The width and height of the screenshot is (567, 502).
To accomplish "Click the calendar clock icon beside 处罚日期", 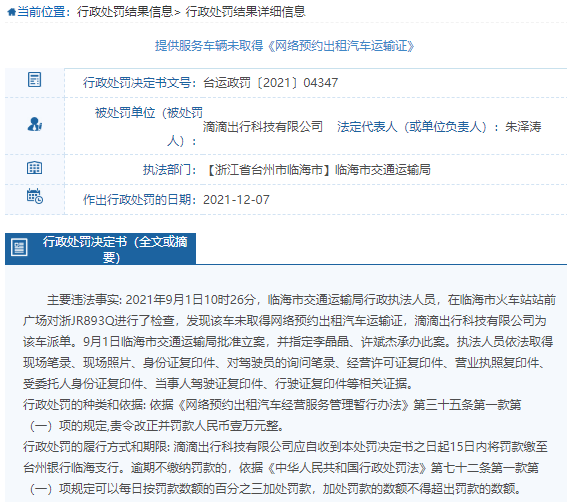I will pos(35,196).
